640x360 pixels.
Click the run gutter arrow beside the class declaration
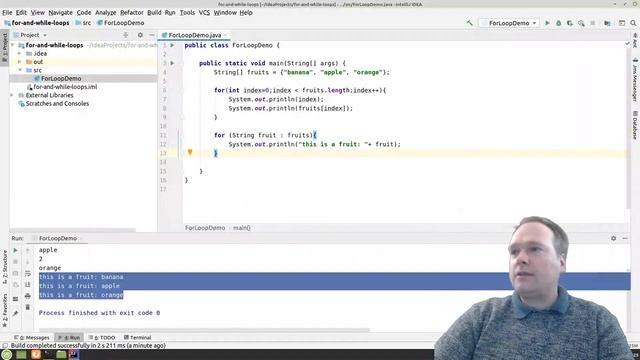point(172,45)
